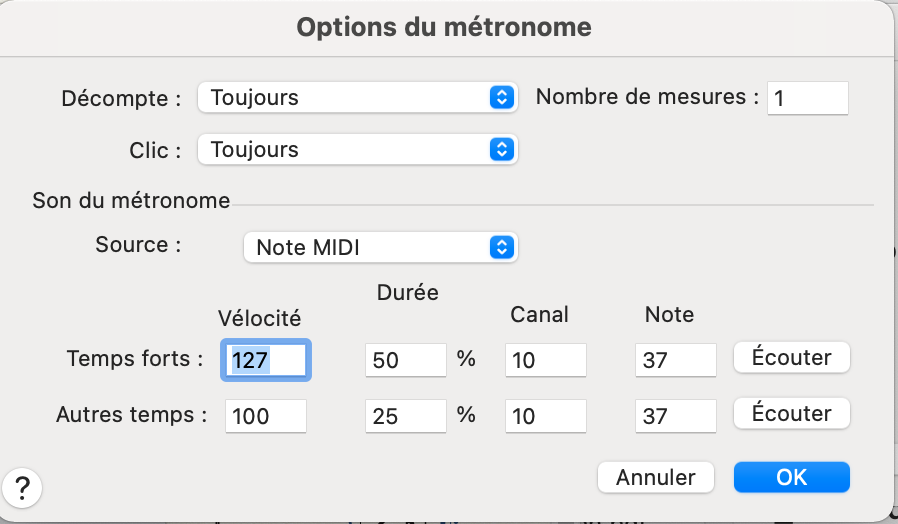
Task: Click the Autres temps Vélocité field
Action: click(266, 415)
